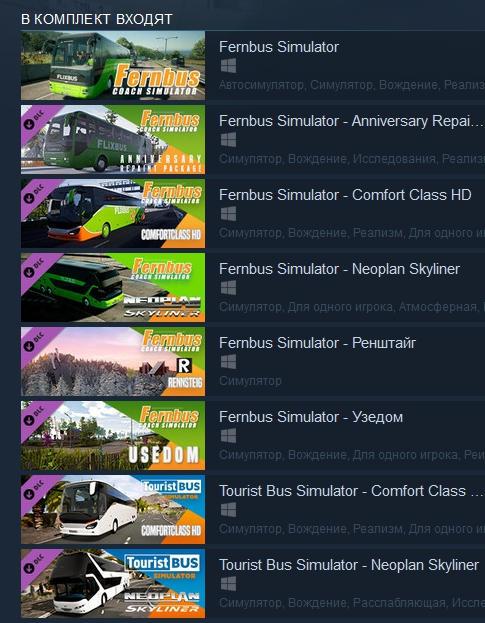The height and width of the screenshot is (623, 485).
Task: Open the Fernbus Comfort Class HD thumbnail
Action: pos(113,213)
